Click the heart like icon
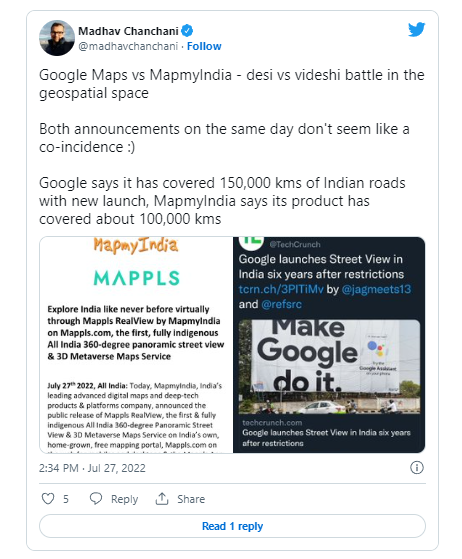The width and height of the screenshot is (462, 559). 48,498
